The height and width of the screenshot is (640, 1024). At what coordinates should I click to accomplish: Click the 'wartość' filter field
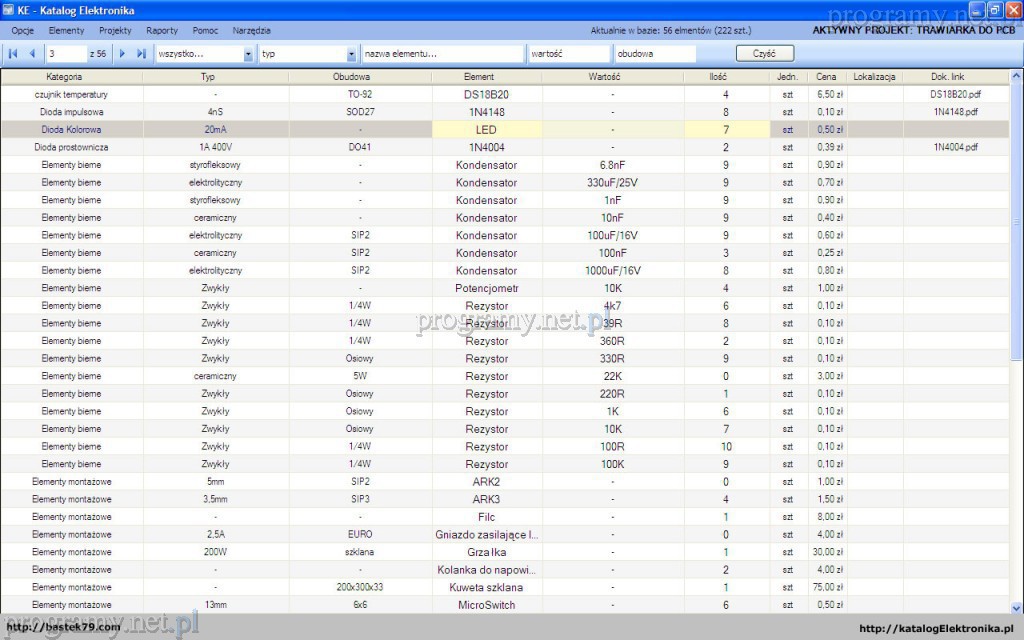point(568,54)
